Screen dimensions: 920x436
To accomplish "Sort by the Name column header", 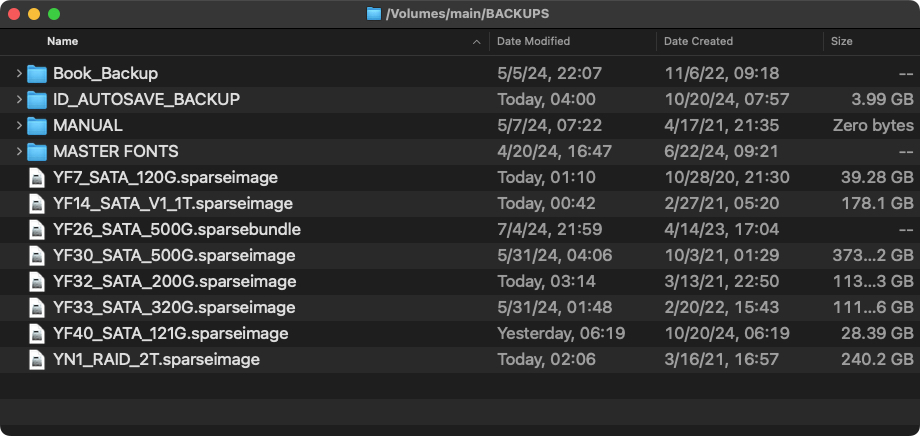I will coord(63,41).
